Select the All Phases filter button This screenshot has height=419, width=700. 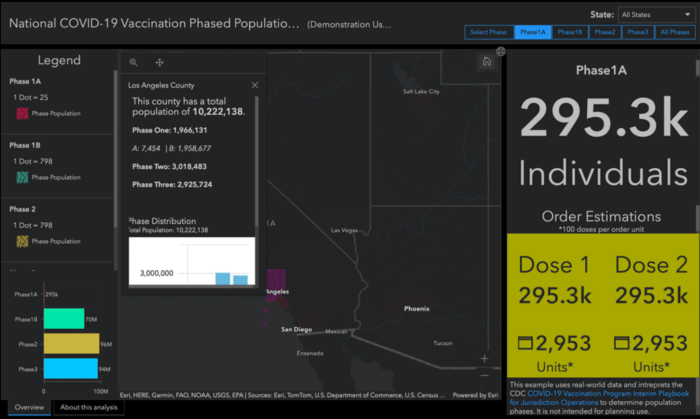675,32
